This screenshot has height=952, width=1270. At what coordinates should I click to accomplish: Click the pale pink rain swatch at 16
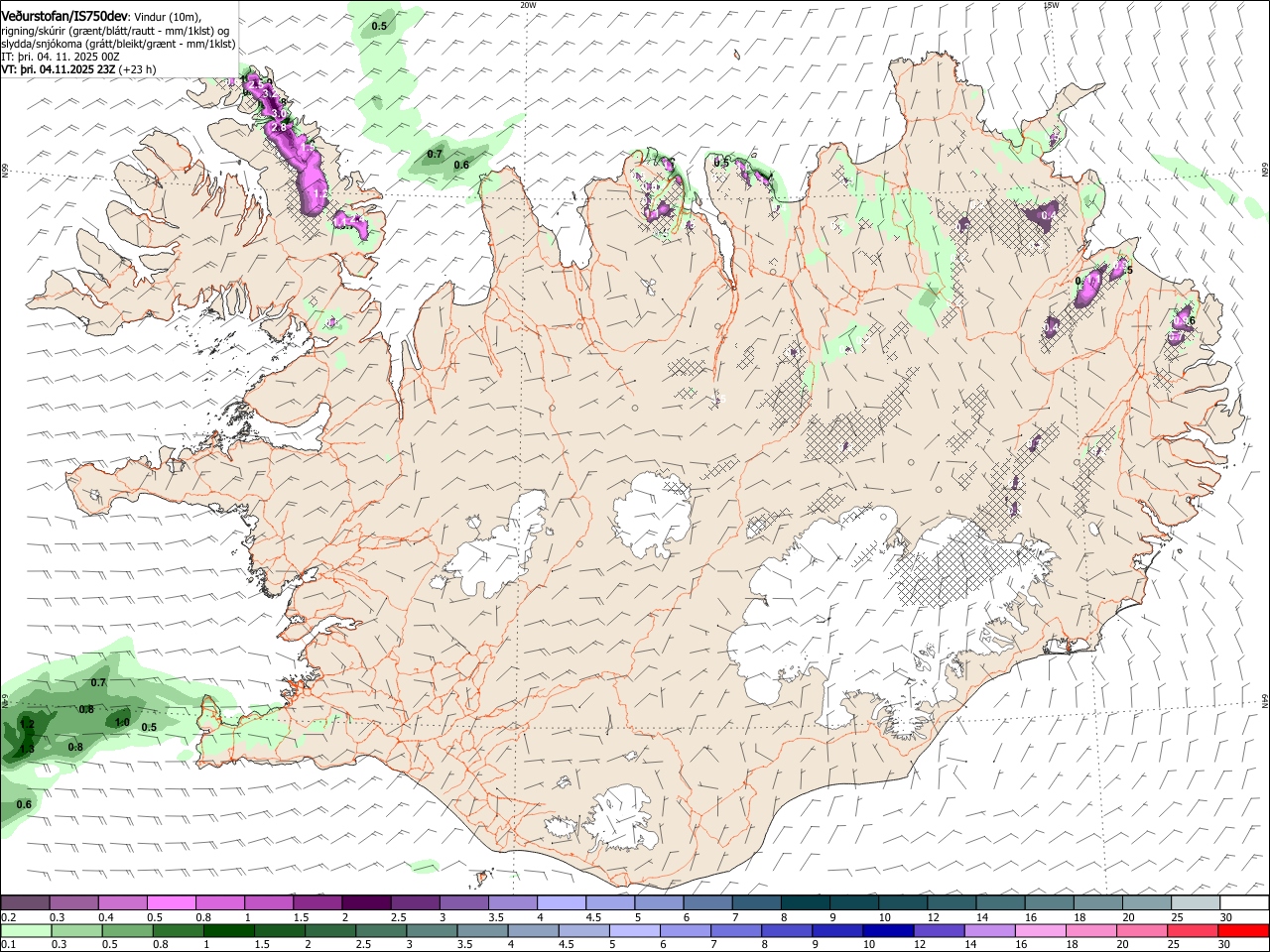click(x=1039, y=930)
